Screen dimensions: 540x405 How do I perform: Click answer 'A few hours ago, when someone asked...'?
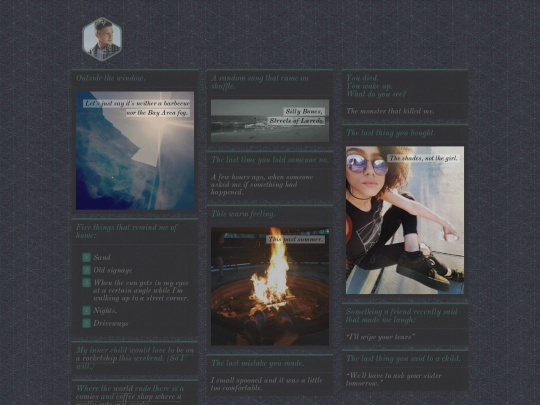click(x=262, y=185)
